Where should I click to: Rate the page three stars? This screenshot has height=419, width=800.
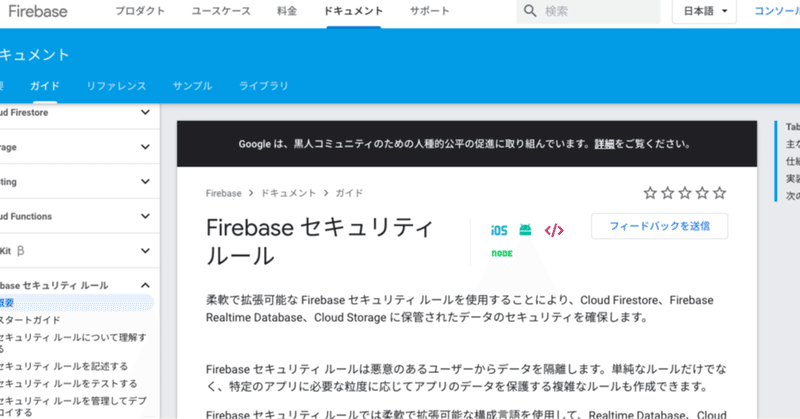pos(685,193)
